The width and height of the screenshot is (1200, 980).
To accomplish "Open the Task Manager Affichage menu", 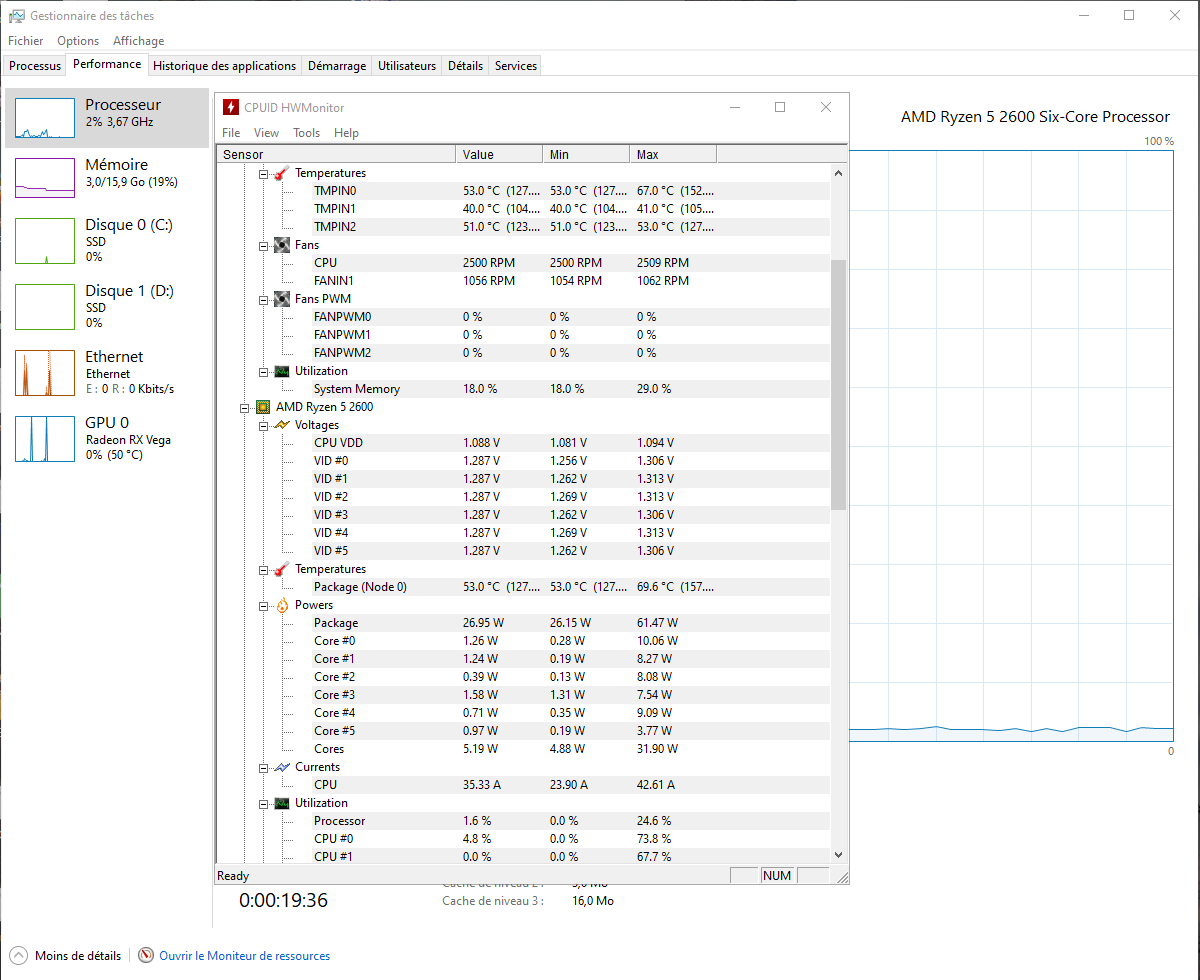I will click(138, 41).
